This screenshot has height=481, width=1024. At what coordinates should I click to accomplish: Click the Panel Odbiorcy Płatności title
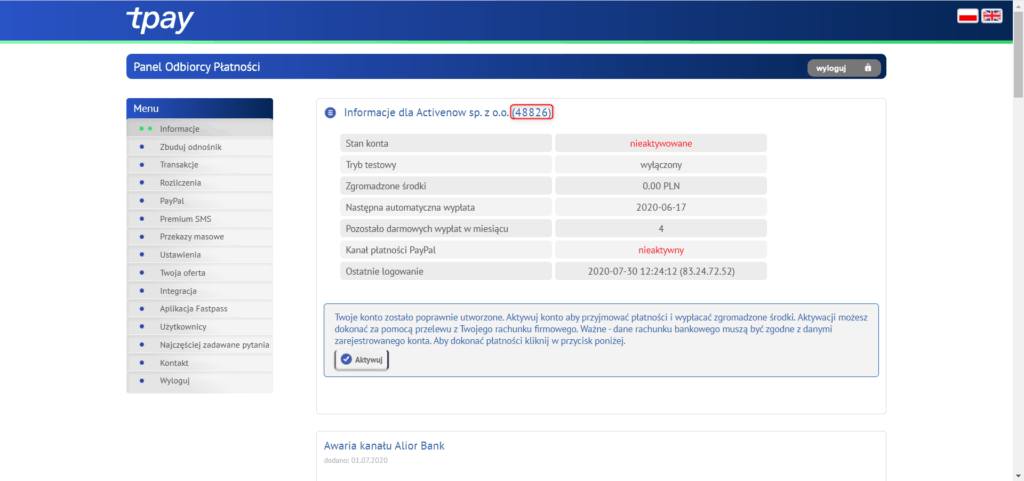pos(197,67)
